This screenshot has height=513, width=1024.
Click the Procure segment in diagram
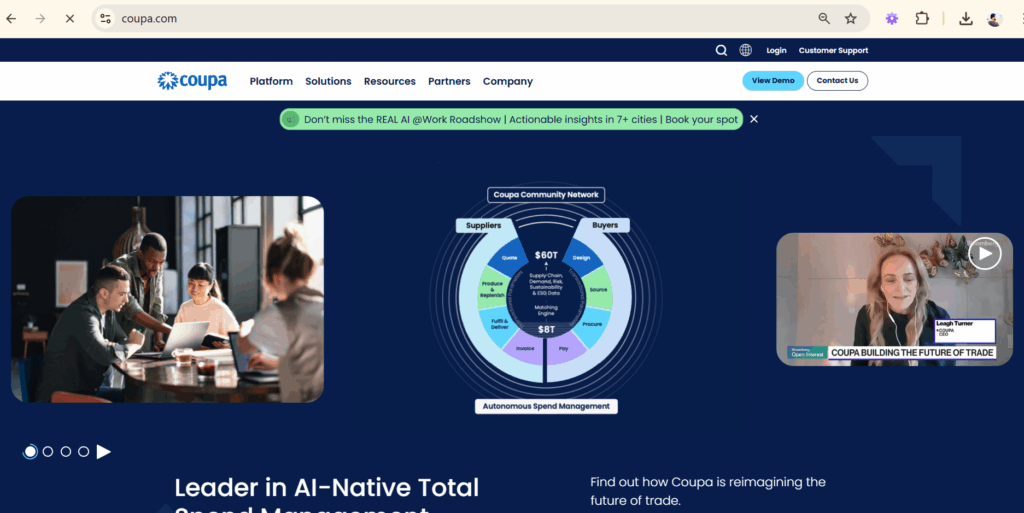pos(592,324)
